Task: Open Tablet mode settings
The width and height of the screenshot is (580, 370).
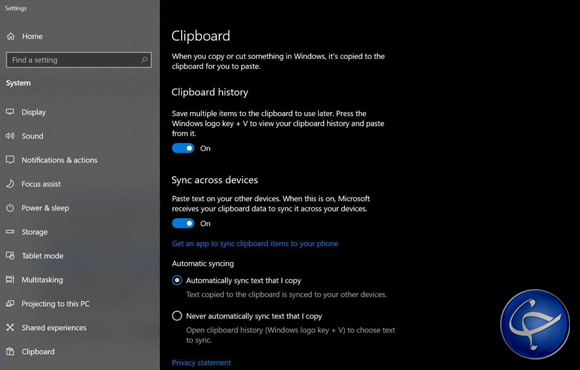Action: 43,256
